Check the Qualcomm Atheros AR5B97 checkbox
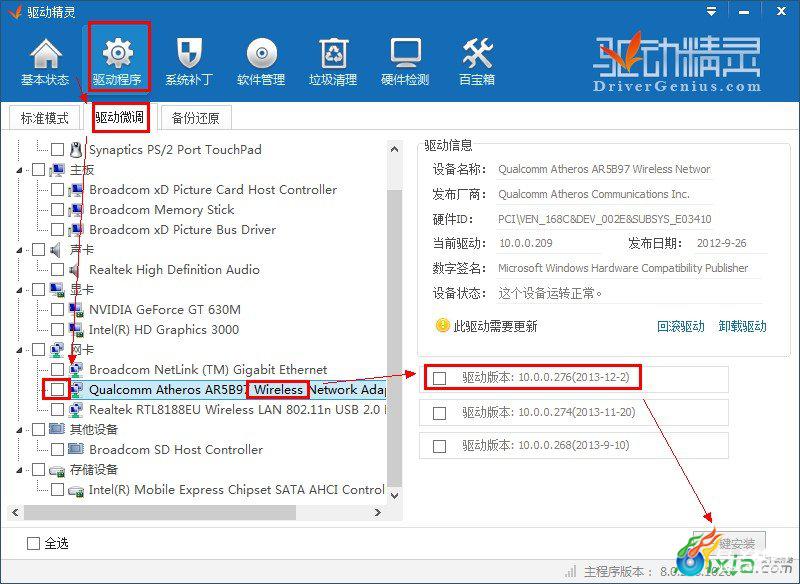Viewport: 800px width, 584px height. point(58,390)
